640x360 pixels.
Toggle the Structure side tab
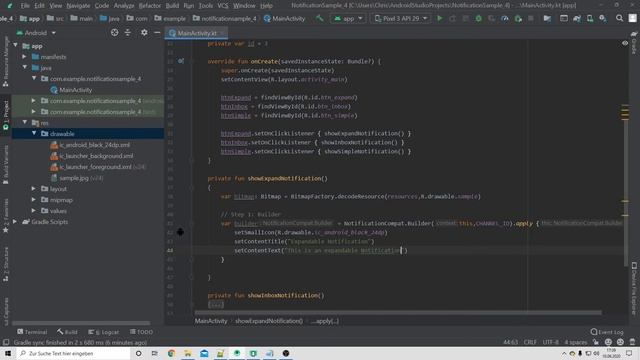[x=6, y=264]
